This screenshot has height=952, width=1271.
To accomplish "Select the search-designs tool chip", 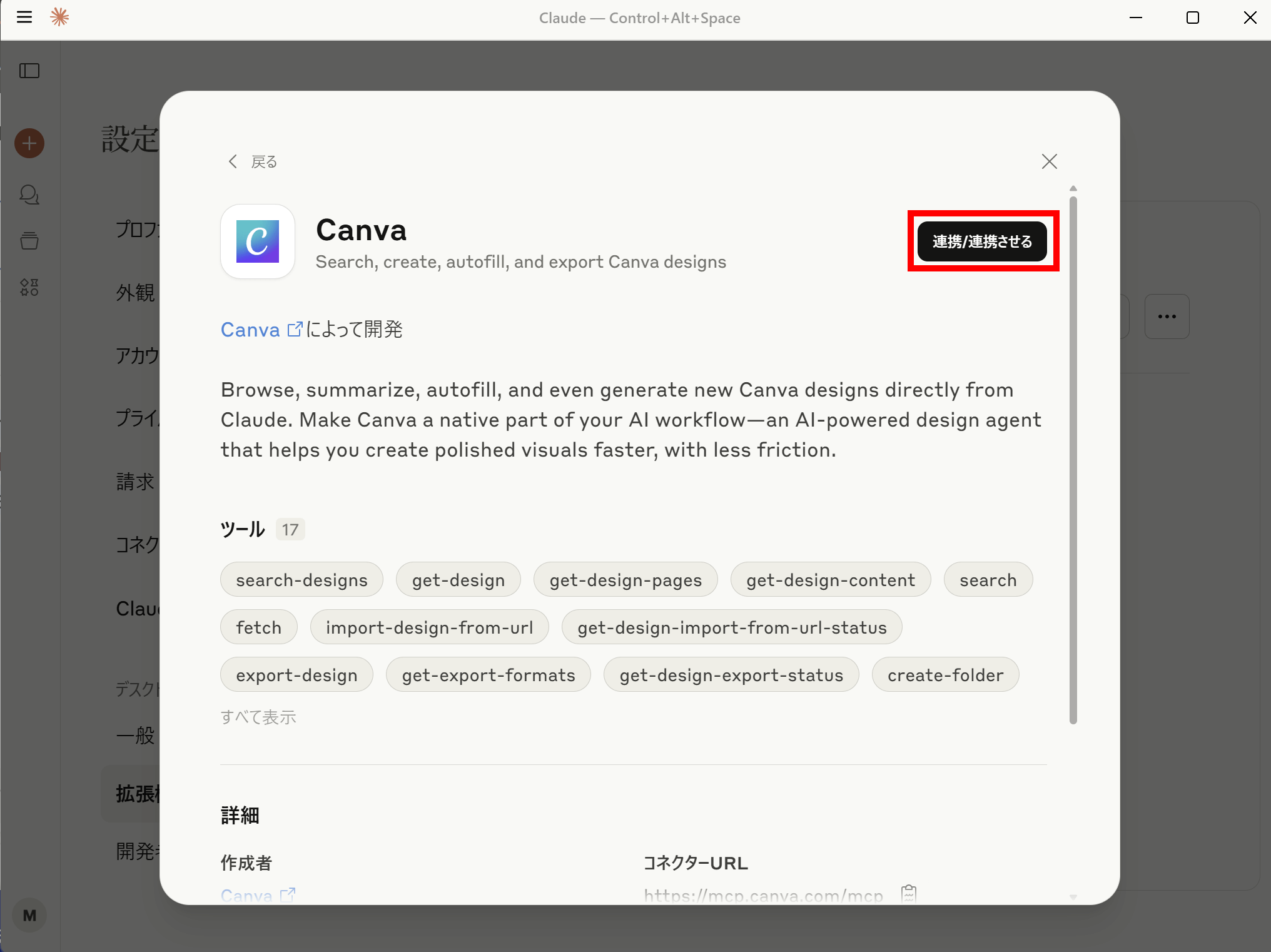I will (301, 580).
